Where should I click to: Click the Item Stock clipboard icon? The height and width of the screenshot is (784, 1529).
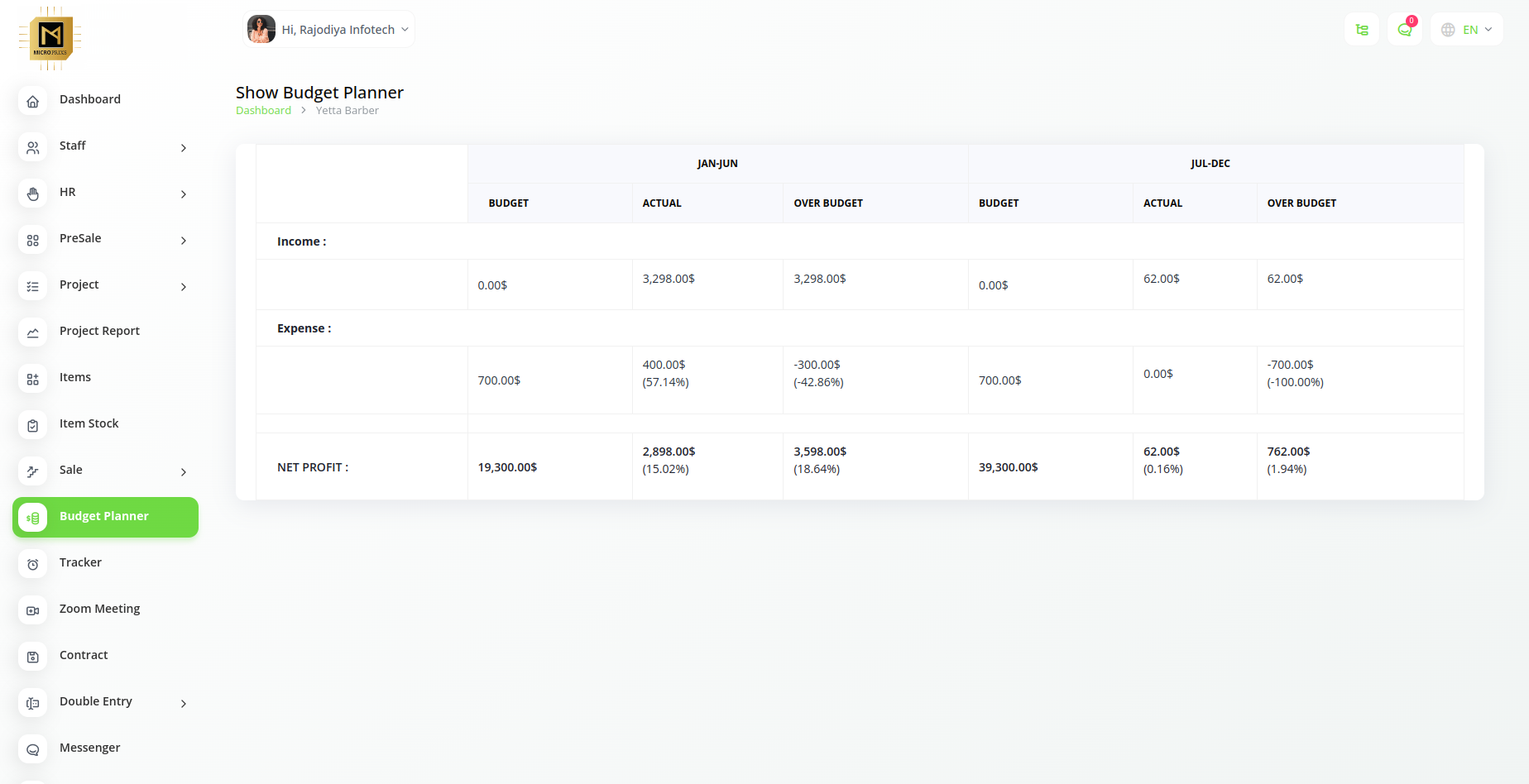32,426
